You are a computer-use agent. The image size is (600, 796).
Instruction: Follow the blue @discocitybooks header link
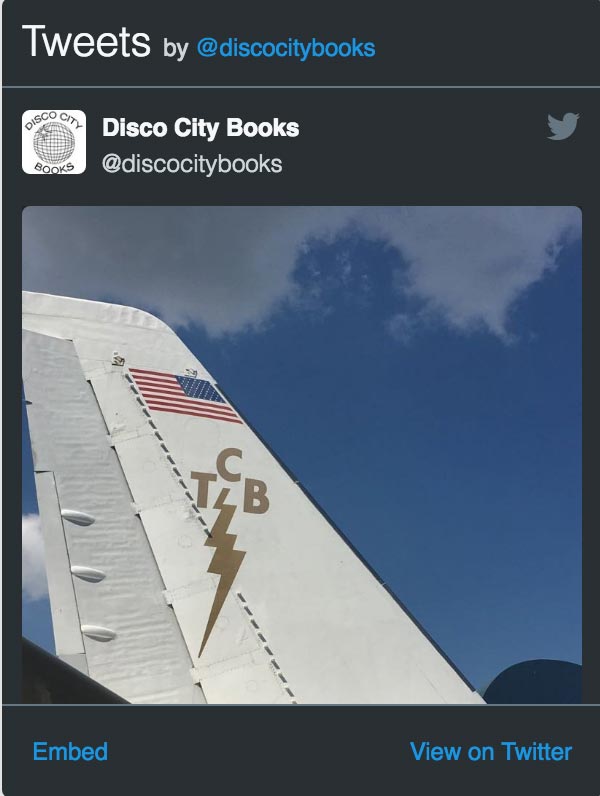pos(286,48)
